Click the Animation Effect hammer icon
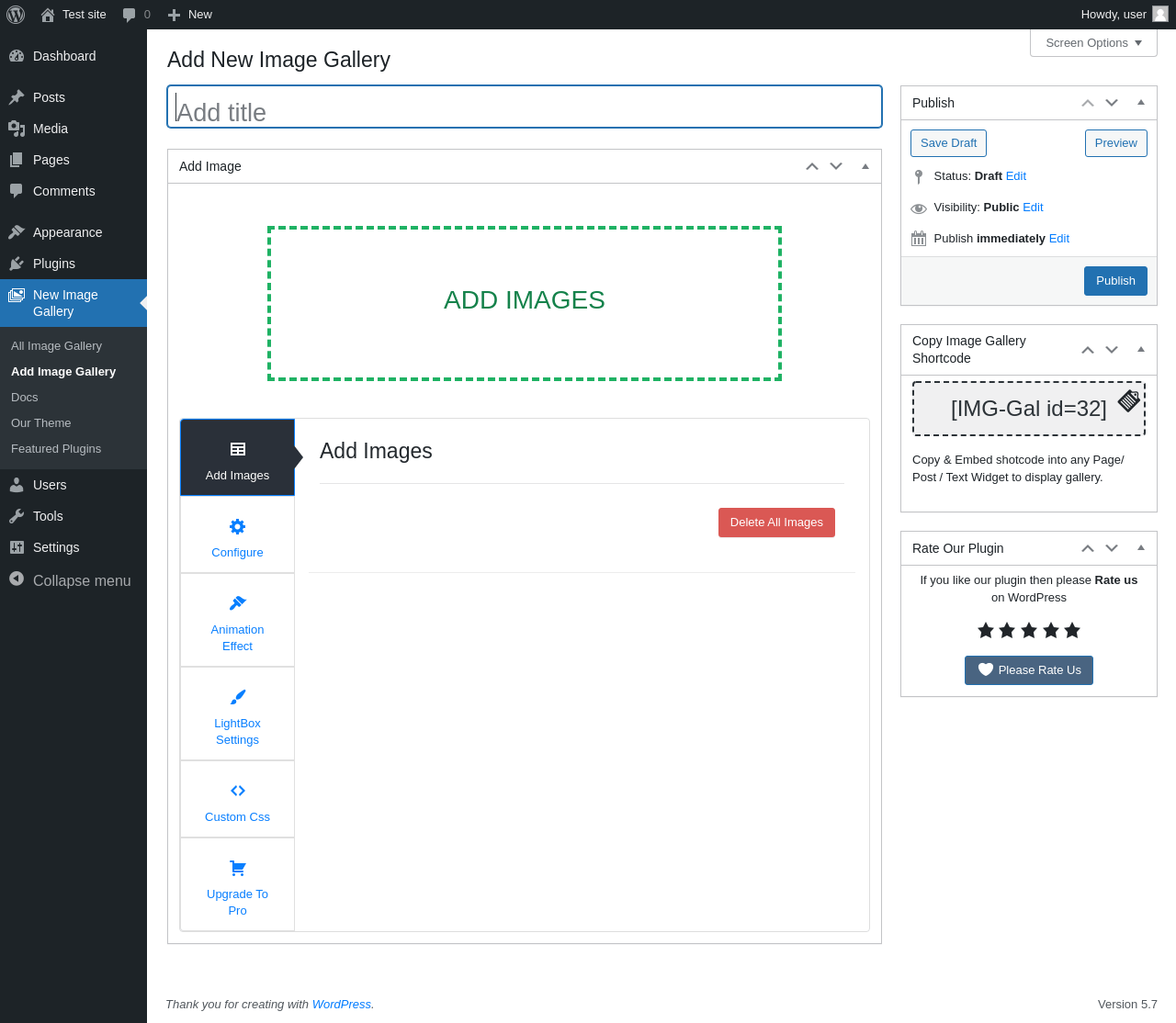The height and width of the screenshot is (1023, 1176). 237,603
